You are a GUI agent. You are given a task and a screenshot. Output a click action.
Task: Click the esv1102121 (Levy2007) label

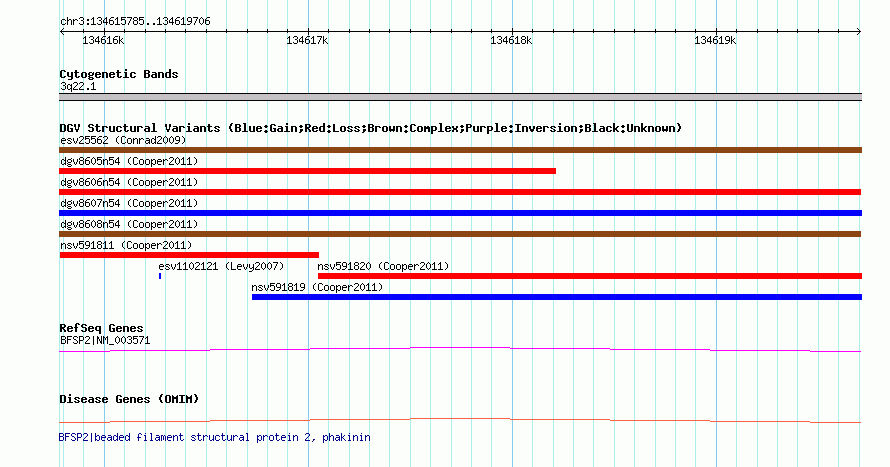click(x=221, y=266)
